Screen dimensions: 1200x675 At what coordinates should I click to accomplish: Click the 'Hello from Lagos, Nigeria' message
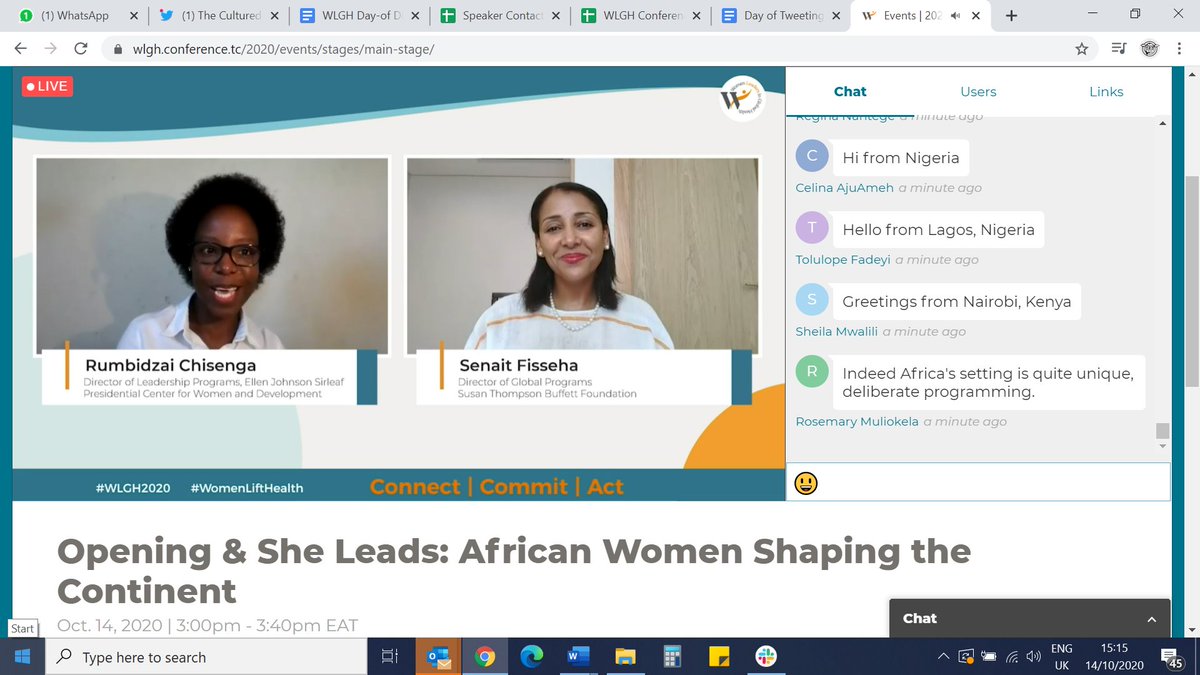pyautogui.click(x=938, y=230)
